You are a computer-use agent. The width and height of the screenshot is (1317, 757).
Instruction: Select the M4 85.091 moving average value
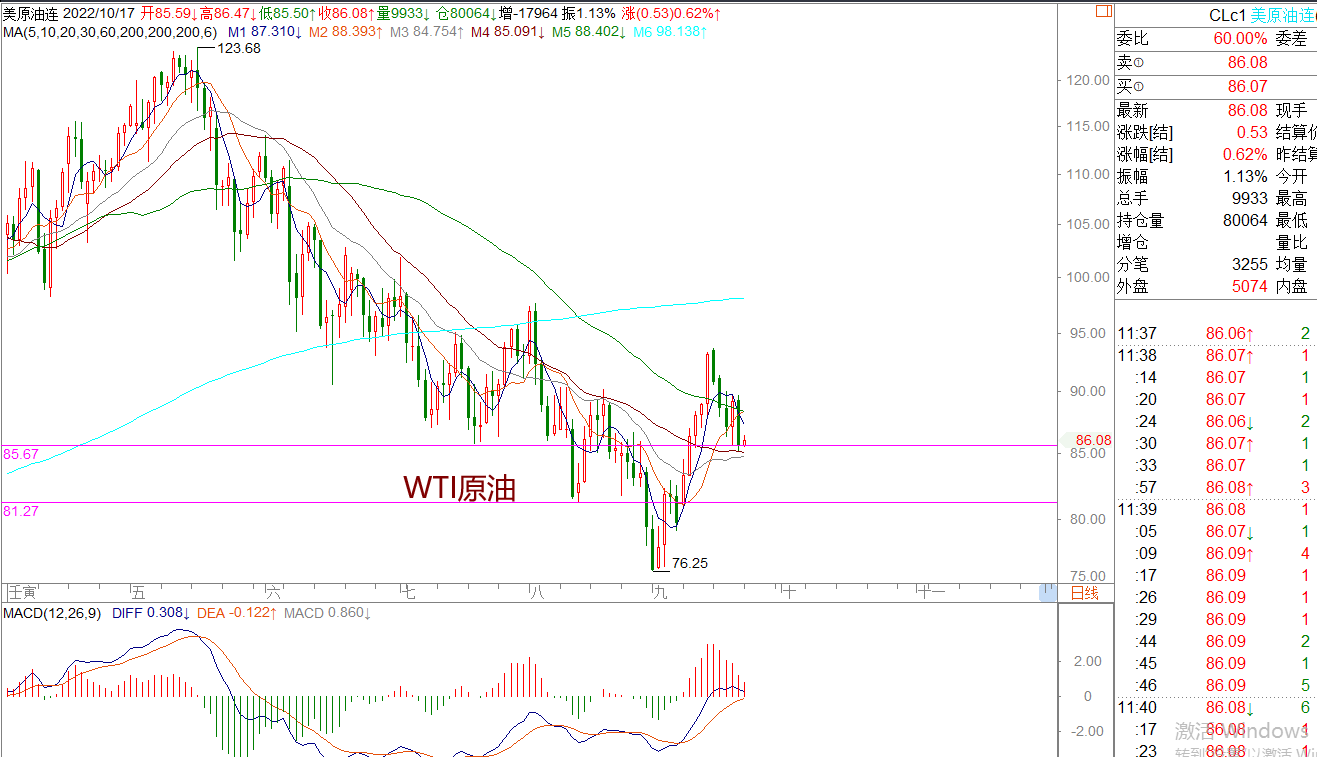coord(507,32)
